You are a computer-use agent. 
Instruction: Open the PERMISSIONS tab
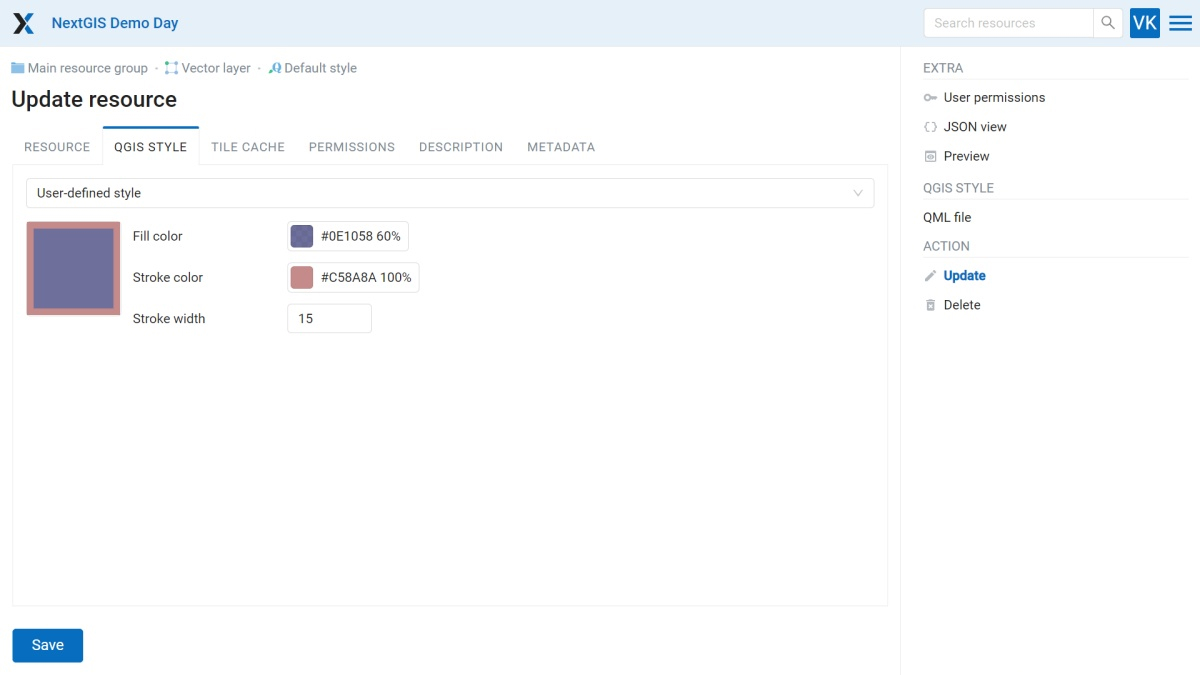point(351,146)
